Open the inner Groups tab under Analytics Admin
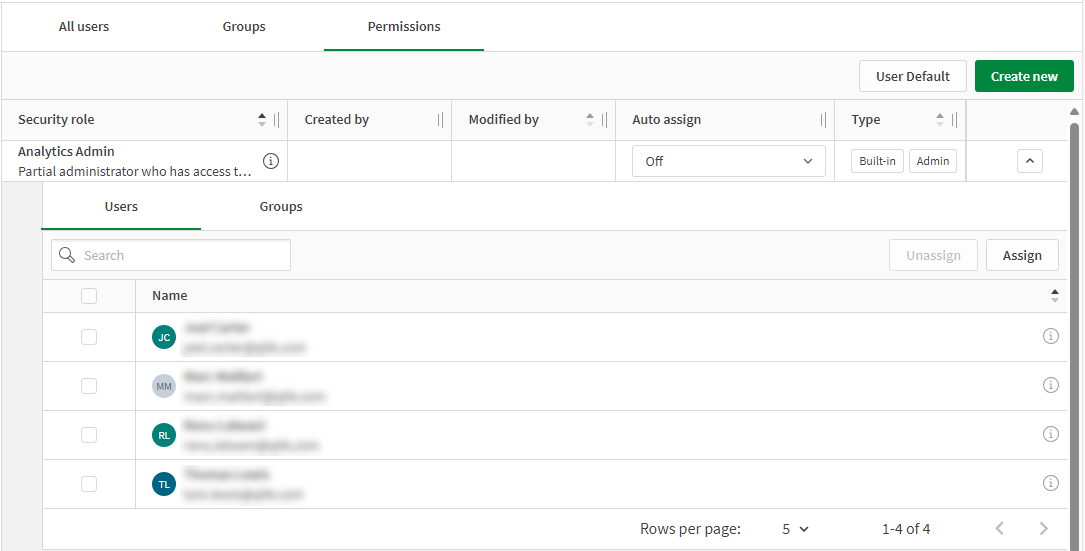Viewport: 1085px width, 551px height. coord(281,207)
